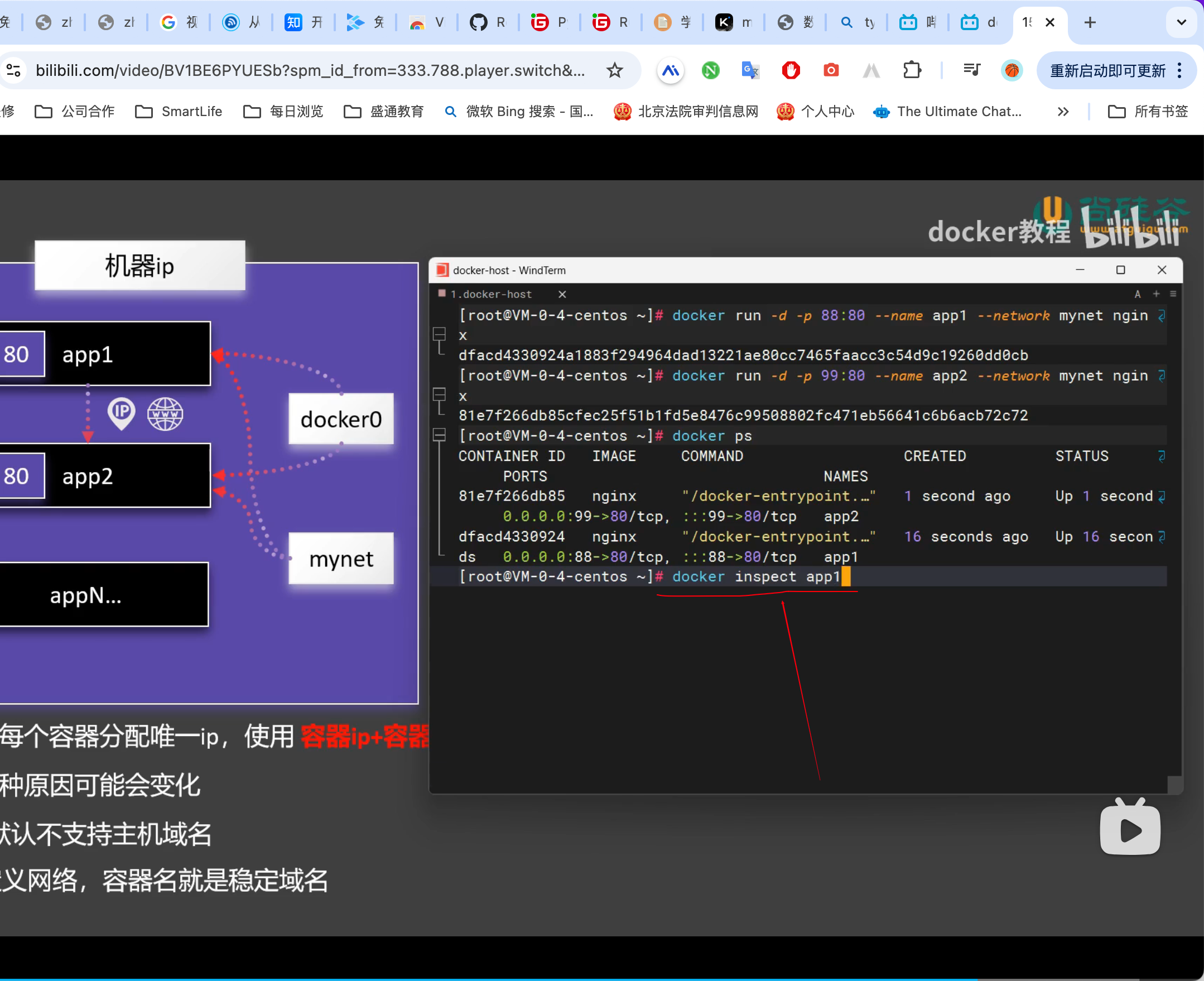Viewport: 1204px width, 981px height.
Task: Click the basketball profile avatar
Action: click(x=1012, y=71)
